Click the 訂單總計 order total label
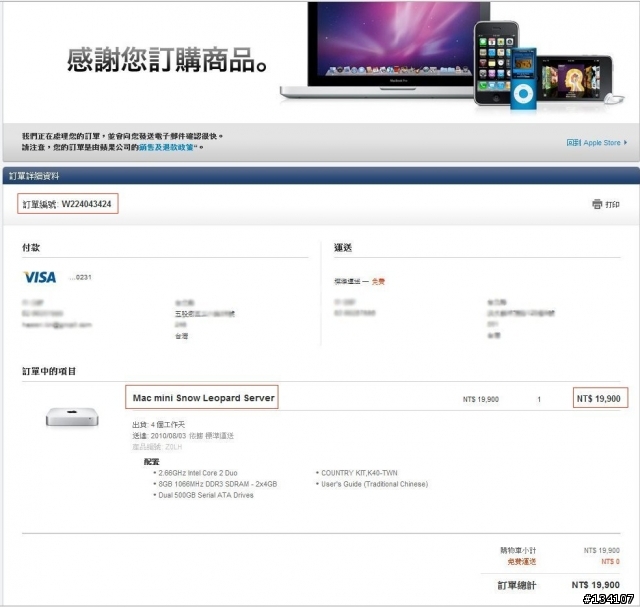The height and width of the screenshot is (607, 640). coord(516,585)
